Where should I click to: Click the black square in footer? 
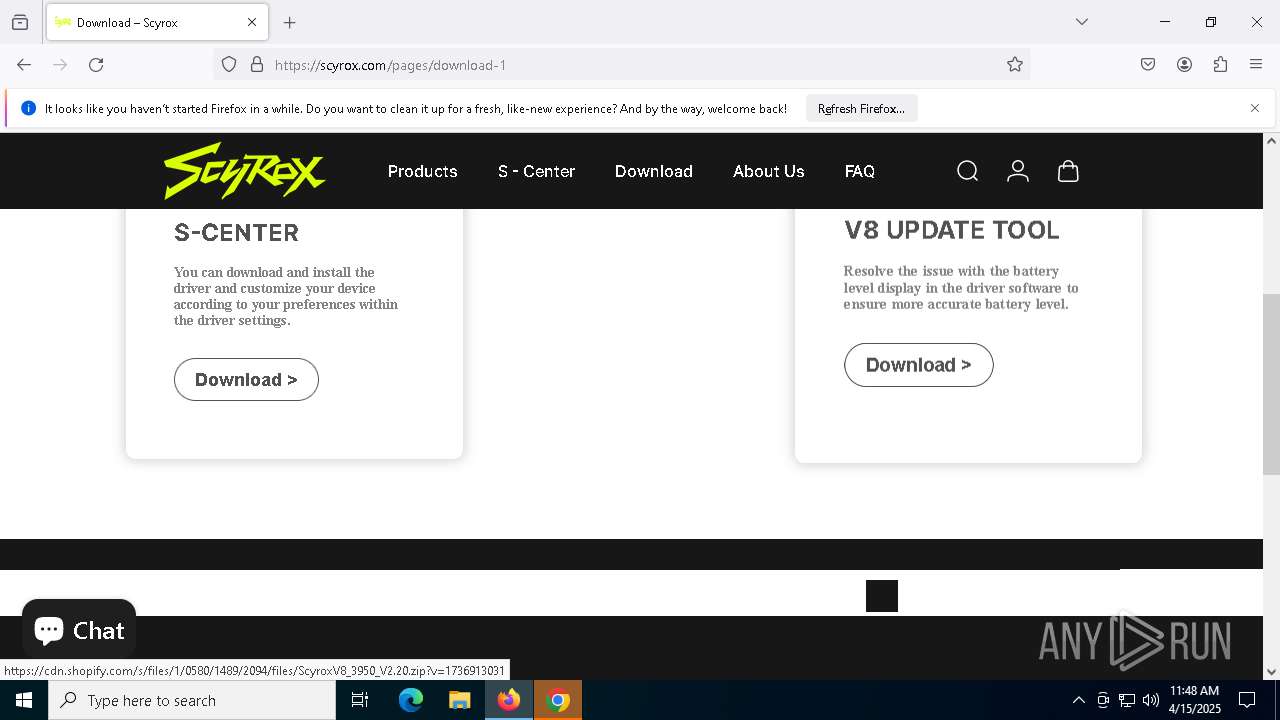coord(882,596)
